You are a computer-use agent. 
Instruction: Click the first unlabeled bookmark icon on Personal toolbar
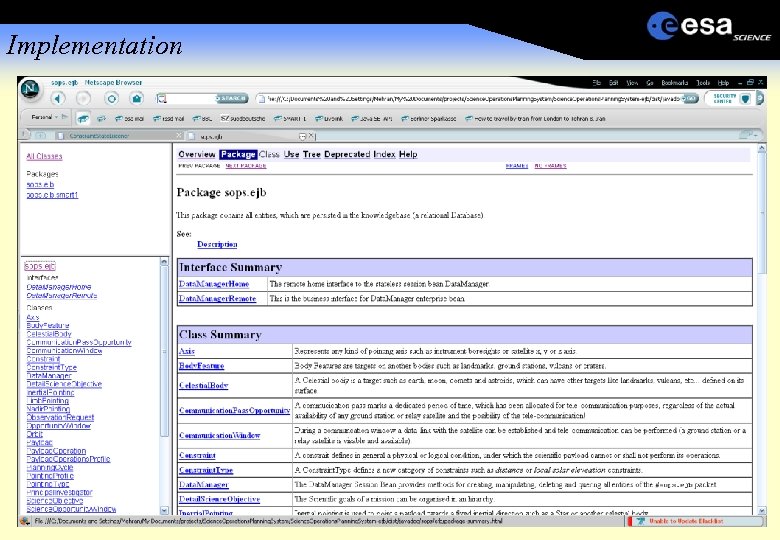[83, 118]
